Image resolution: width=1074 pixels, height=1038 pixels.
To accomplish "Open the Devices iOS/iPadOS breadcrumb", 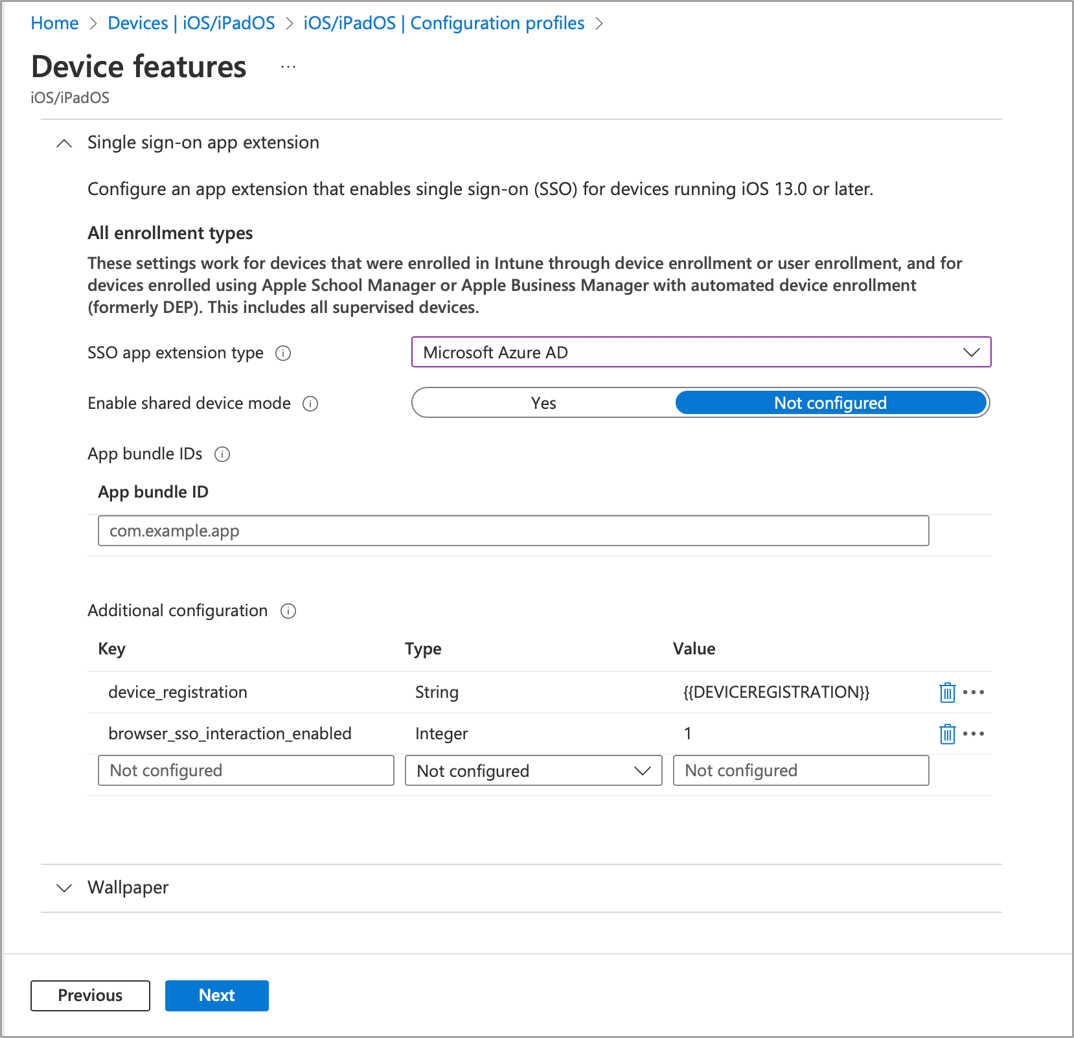I will (190, 22).
